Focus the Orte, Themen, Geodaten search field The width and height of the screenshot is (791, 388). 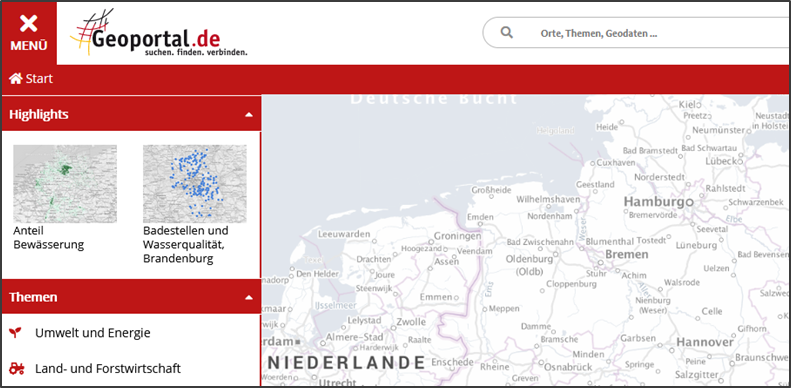tap(637, 33)
